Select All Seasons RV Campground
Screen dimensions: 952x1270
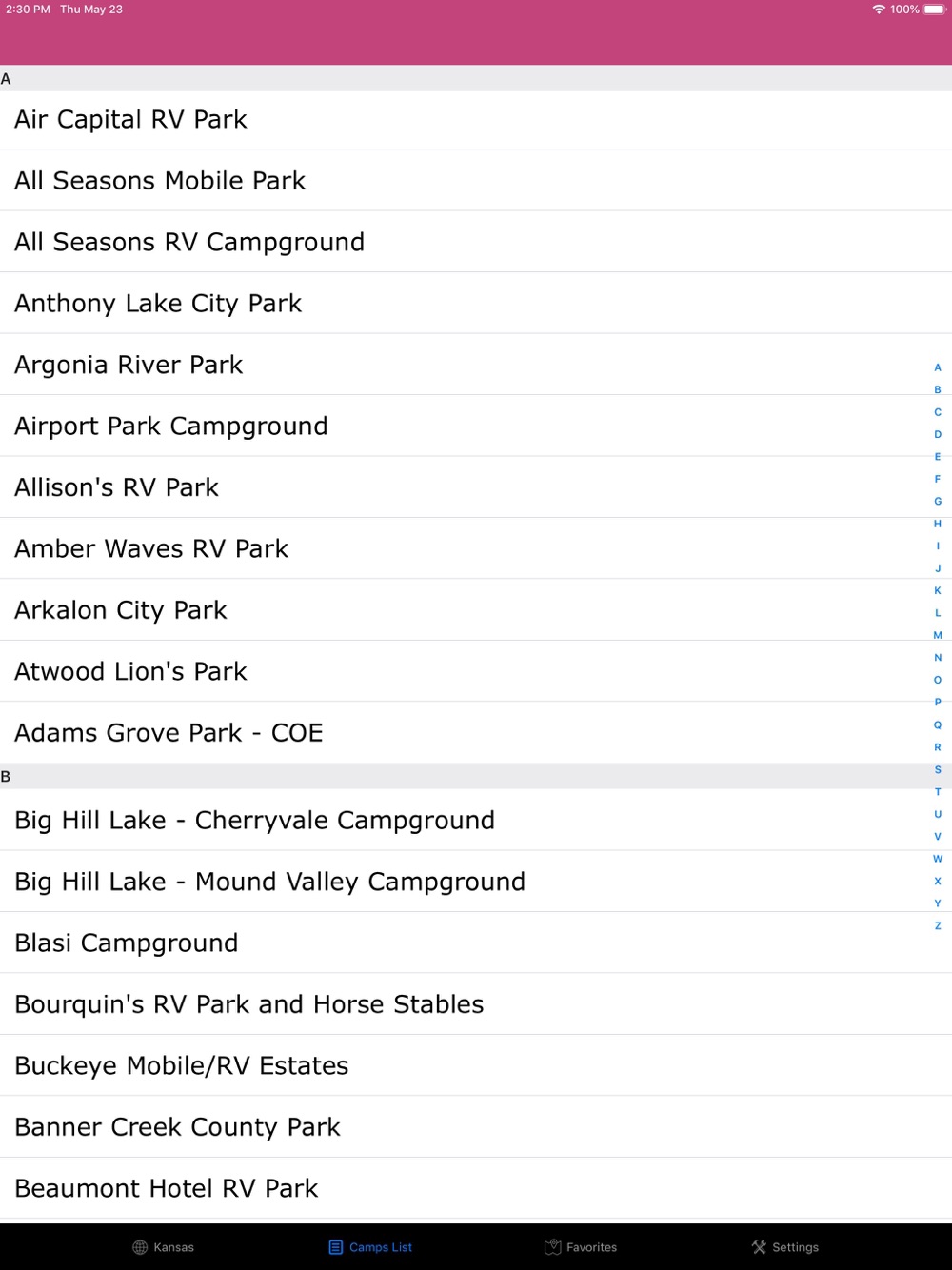(476, 242)
